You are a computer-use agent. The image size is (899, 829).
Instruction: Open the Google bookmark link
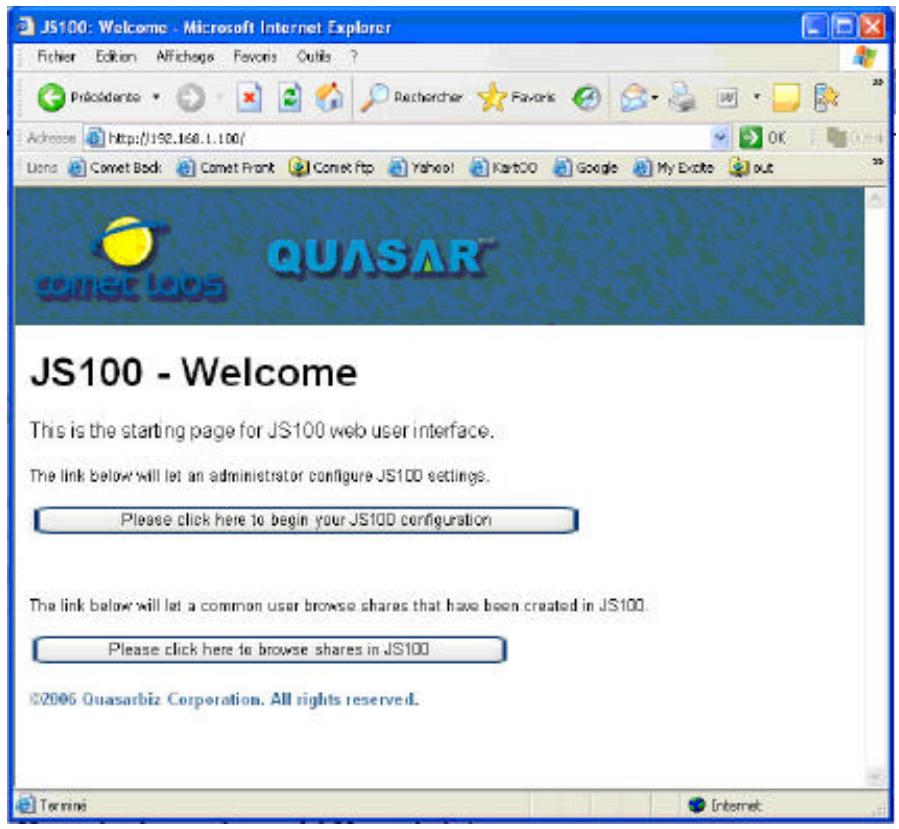(585, 168)
